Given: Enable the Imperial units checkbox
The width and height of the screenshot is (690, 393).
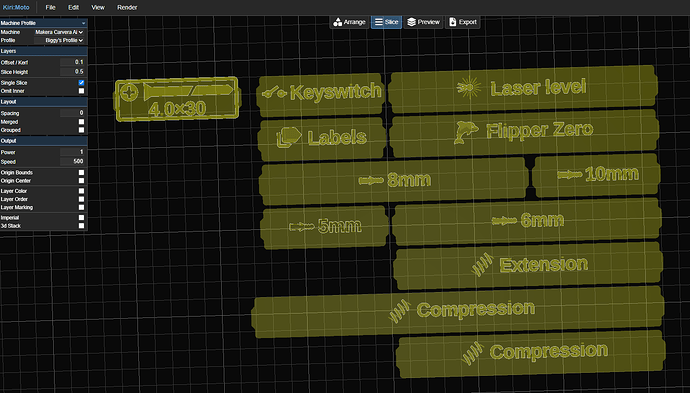Looking at the screenshot, I should click(x=81, y=217).
